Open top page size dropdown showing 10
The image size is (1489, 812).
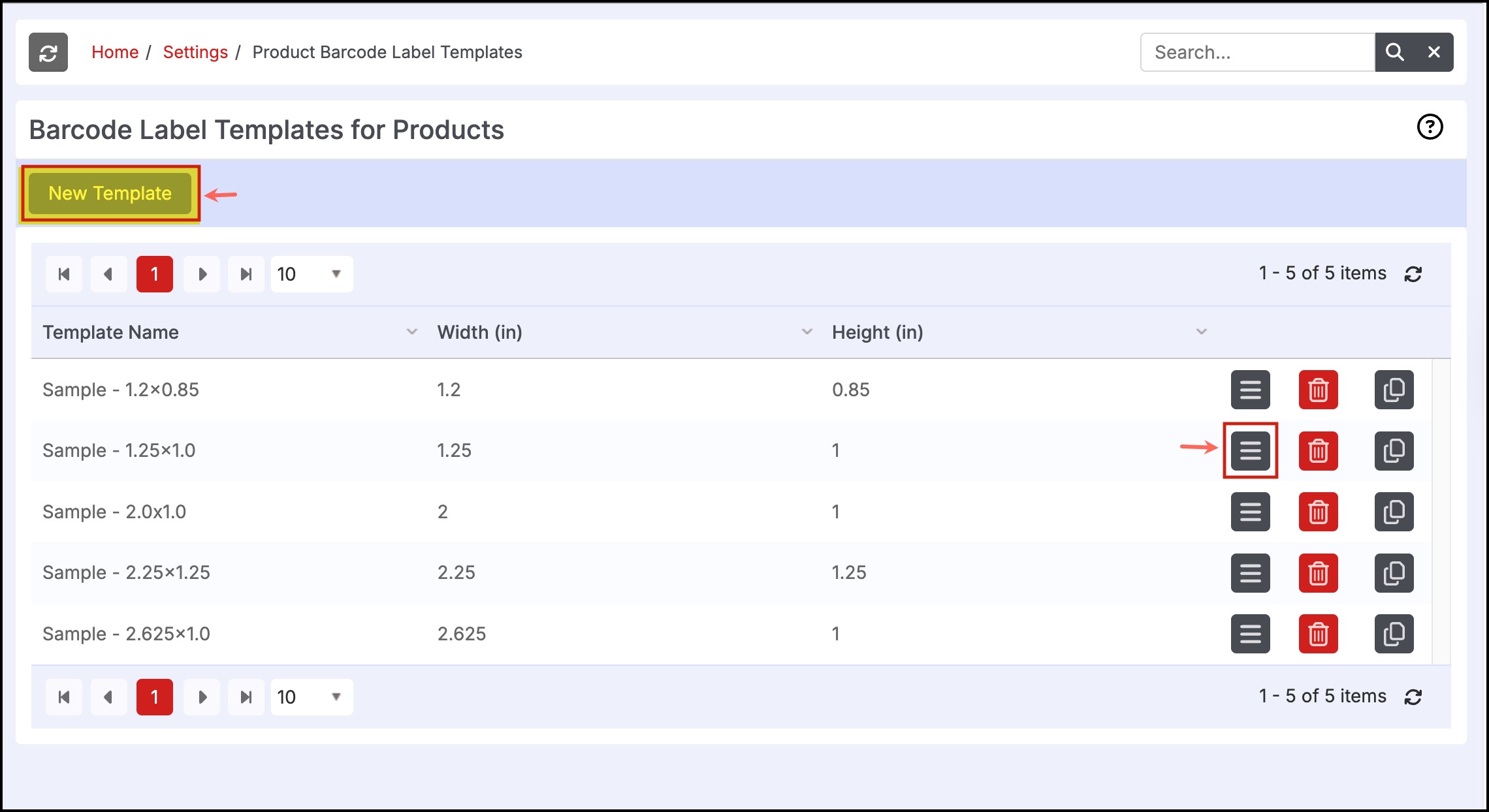pyautogui.click(x=312, y=274)
